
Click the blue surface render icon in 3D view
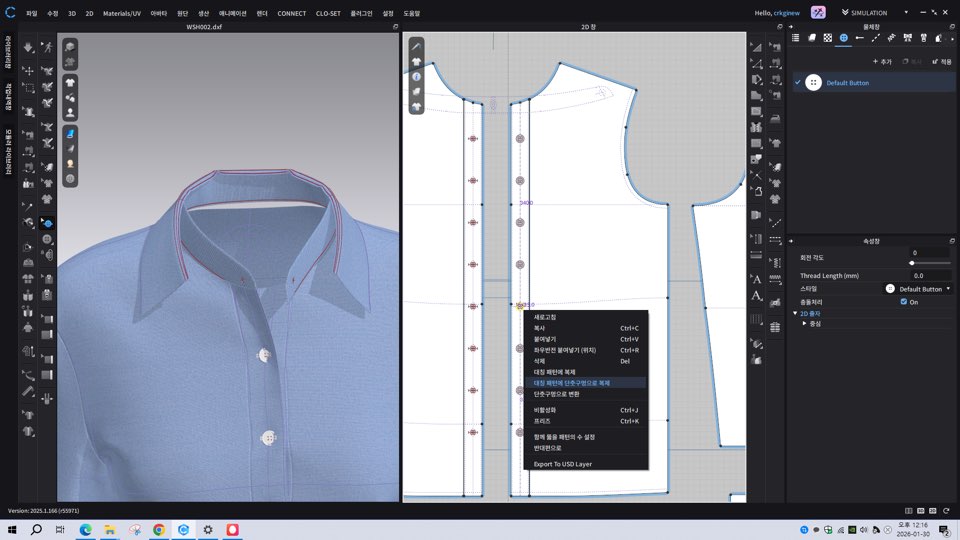[70, 133]
